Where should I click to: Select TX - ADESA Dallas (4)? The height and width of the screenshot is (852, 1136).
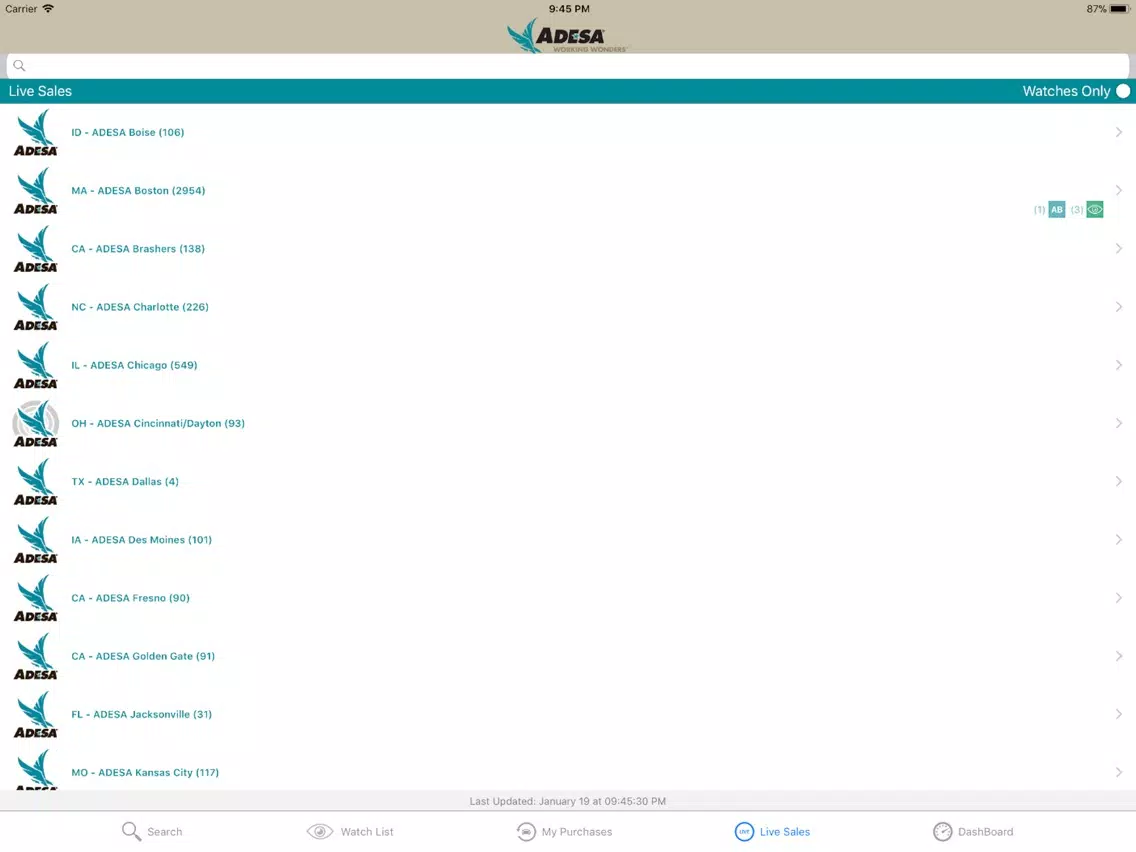[125, 482]
